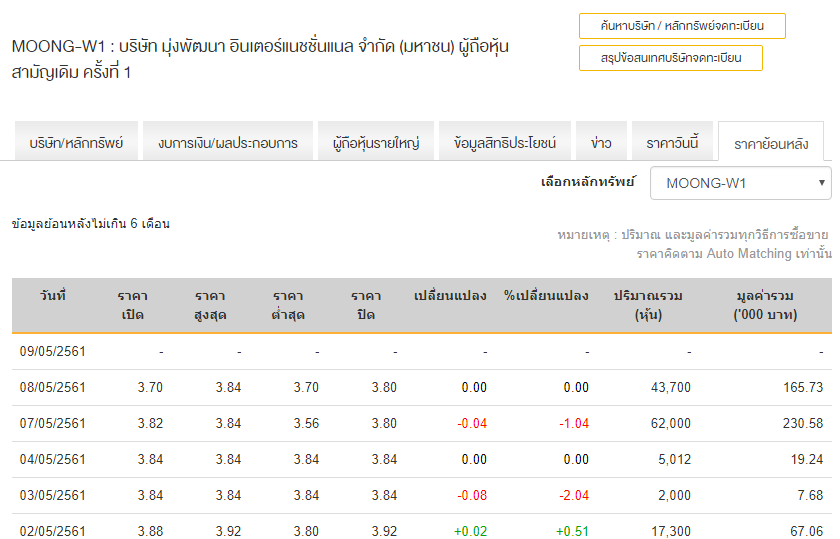Click the red change value -0.04
This screenshot has width=840, height=539.
[x=472, y=423]
